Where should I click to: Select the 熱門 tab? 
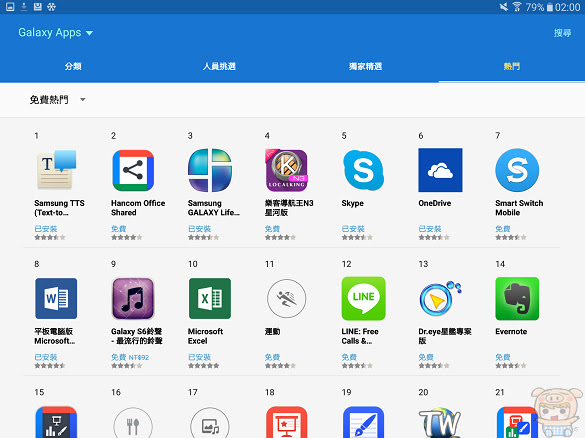tap(512, 66)
